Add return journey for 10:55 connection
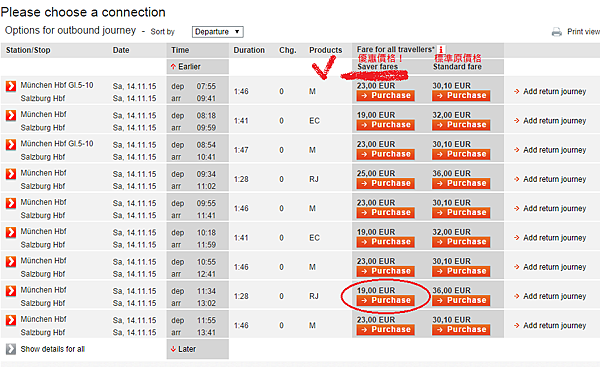 coord(550,267)
